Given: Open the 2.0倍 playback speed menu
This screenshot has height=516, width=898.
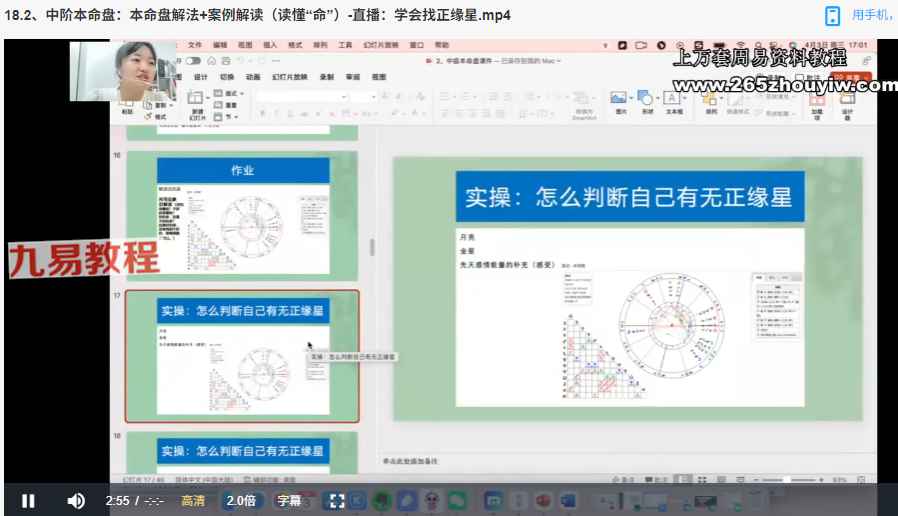Looking at the screenshot, I should click(241, 500).
